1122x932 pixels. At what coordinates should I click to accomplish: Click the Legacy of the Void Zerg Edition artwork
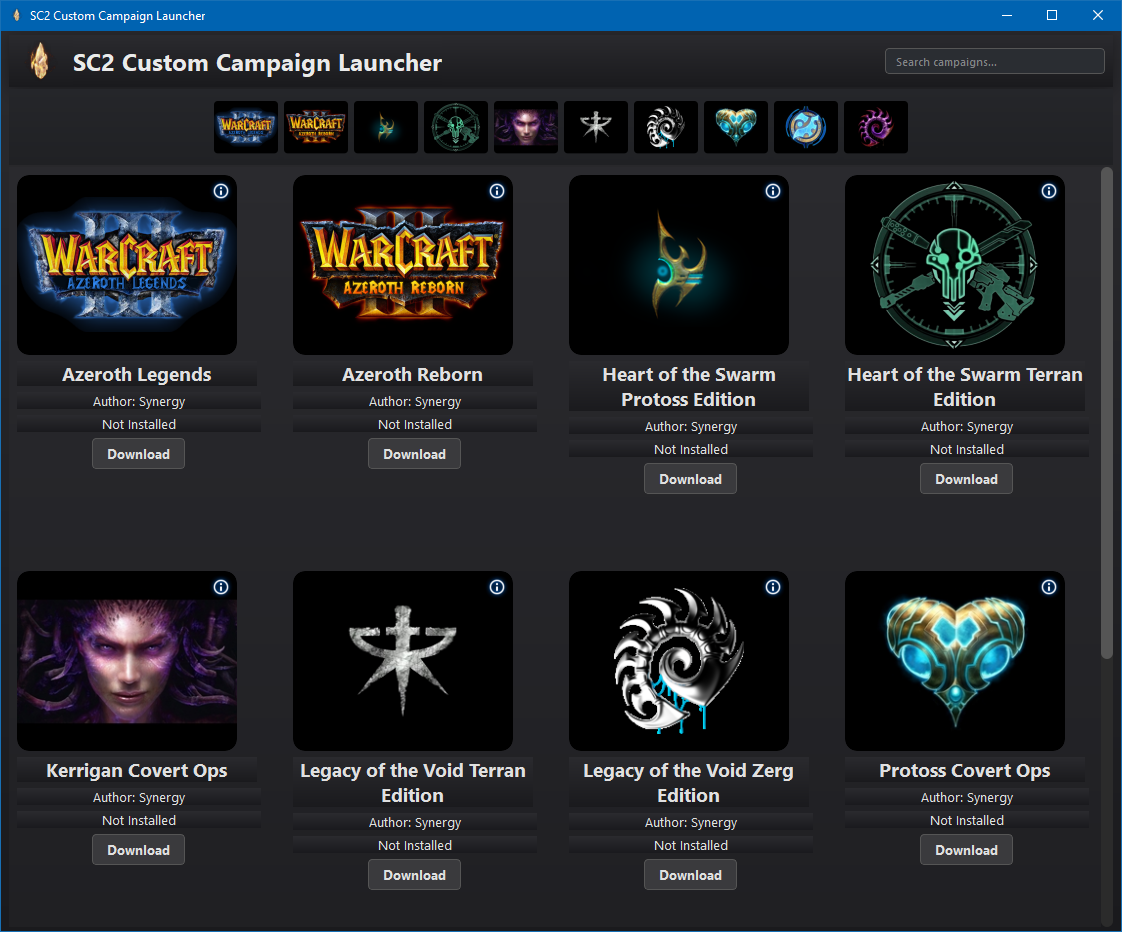coord(679,661)
